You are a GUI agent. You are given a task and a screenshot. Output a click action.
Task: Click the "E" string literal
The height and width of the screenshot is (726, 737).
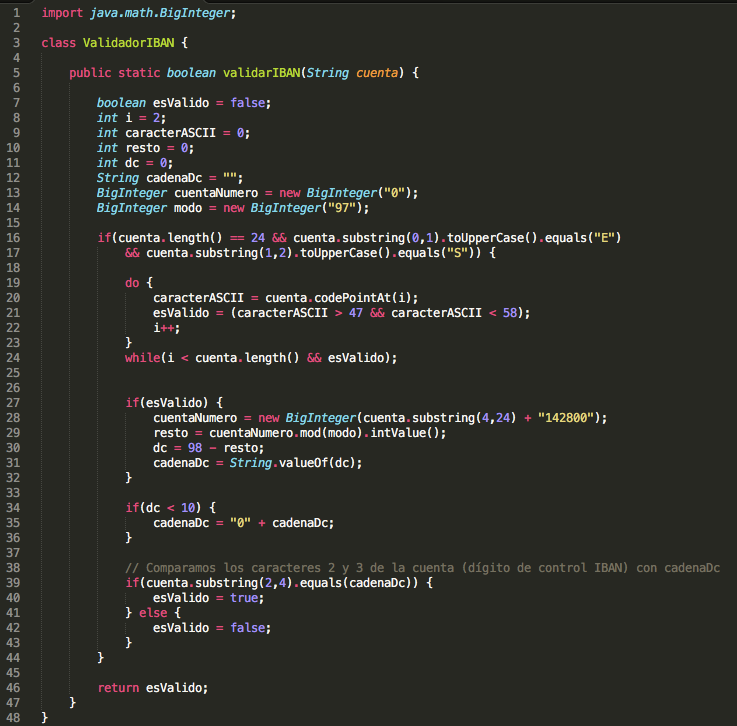pyautogui.click(x=604, y=238)
